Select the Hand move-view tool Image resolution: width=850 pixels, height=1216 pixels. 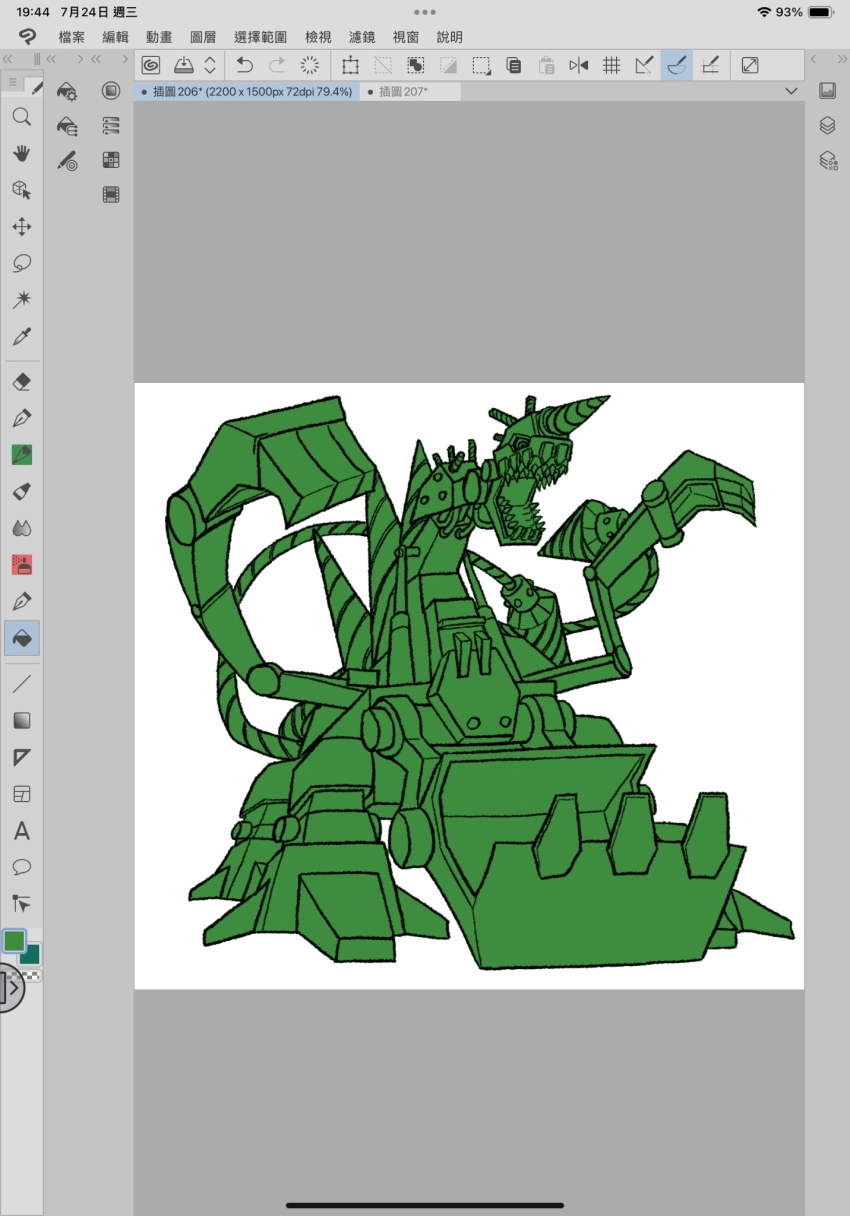[21, 153]
